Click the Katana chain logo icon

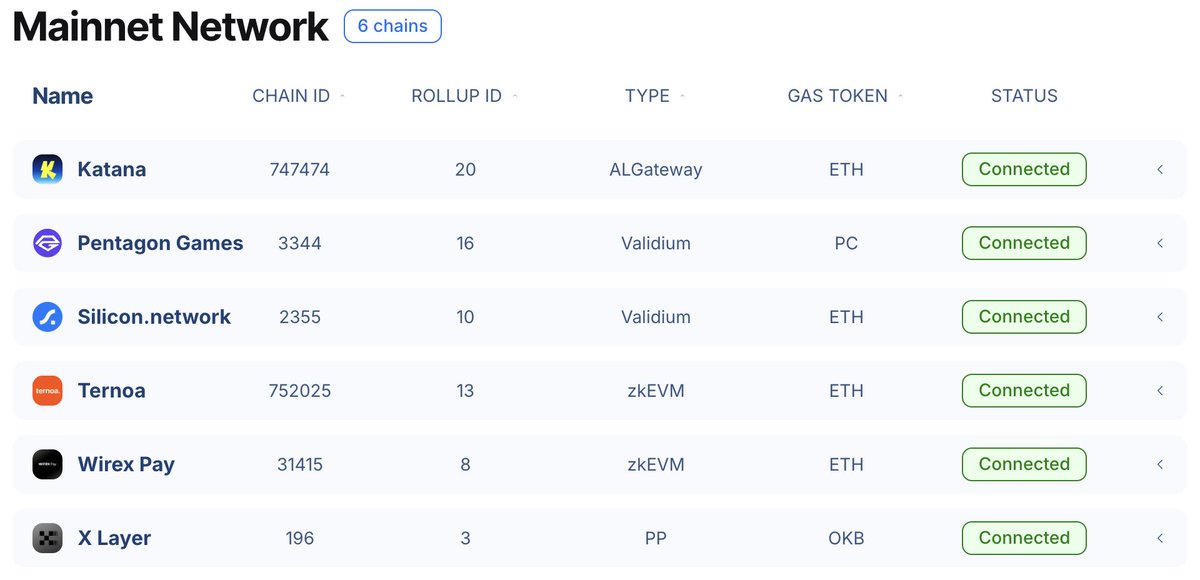click(x=47, y=169)
